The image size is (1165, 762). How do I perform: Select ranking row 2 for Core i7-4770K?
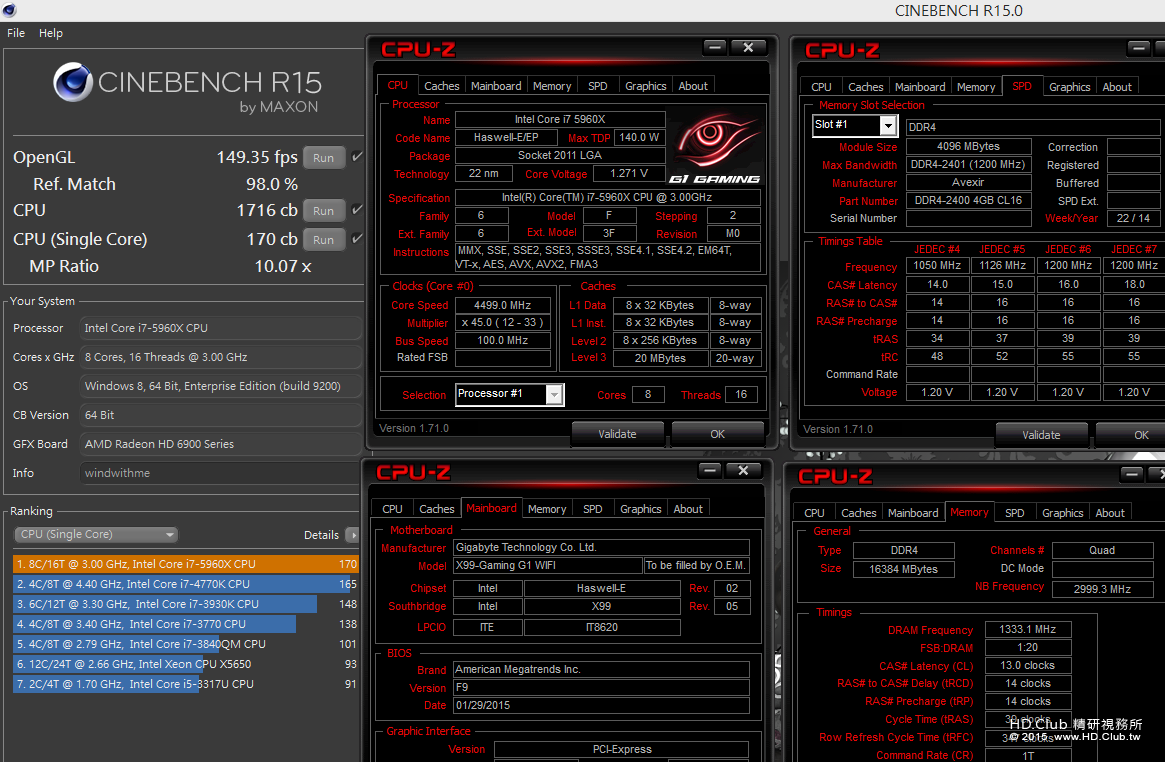[x=186, y=584]
